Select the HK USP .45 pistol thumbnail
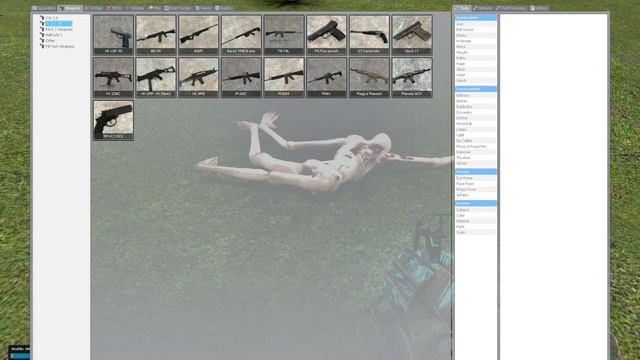This screenshot has height=360, width=640. (x=113, y=35)
